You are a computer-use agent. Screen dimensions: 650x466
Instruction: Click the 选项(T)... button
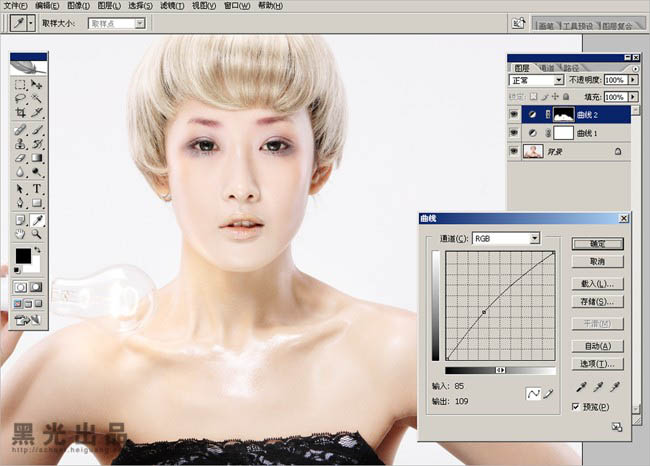pos(597,364)
